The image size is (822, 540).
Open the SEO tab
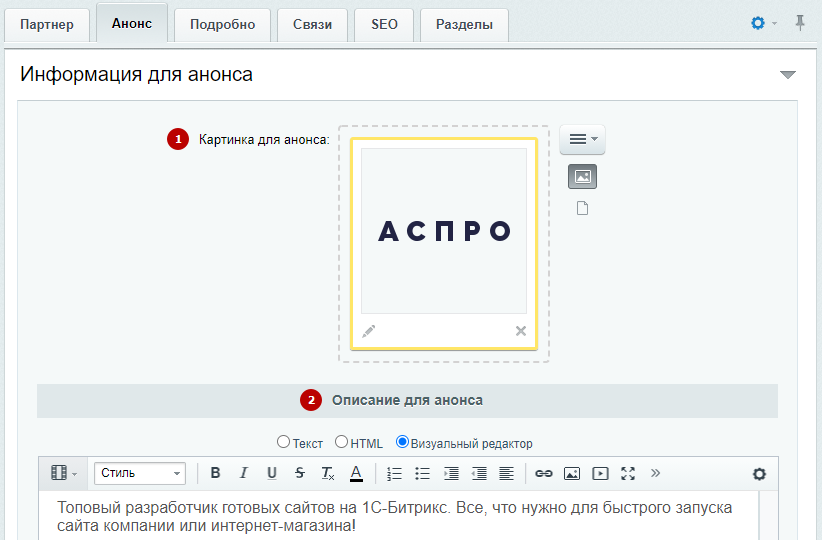tap(384, 25)
